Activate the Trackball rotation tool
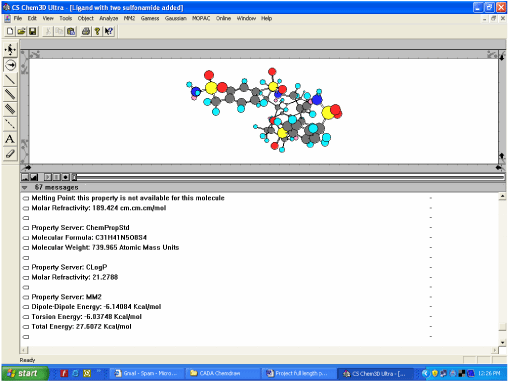The width and height of the screenshot is (508, 382). [x=10, y=65]
